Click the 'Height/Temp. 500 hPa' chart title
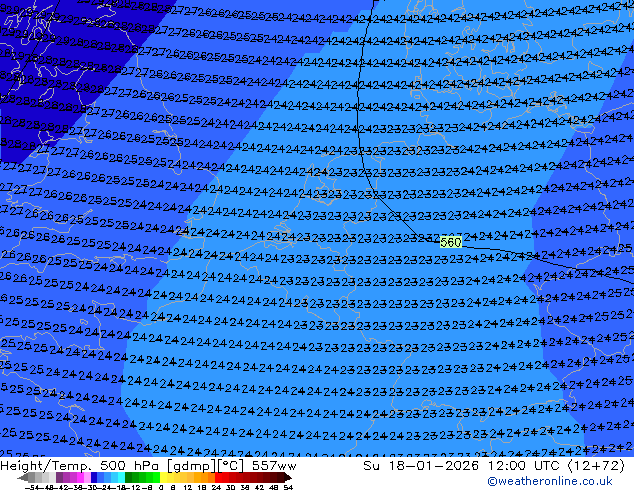The image size is (634, 490). [x=80, y=466]
